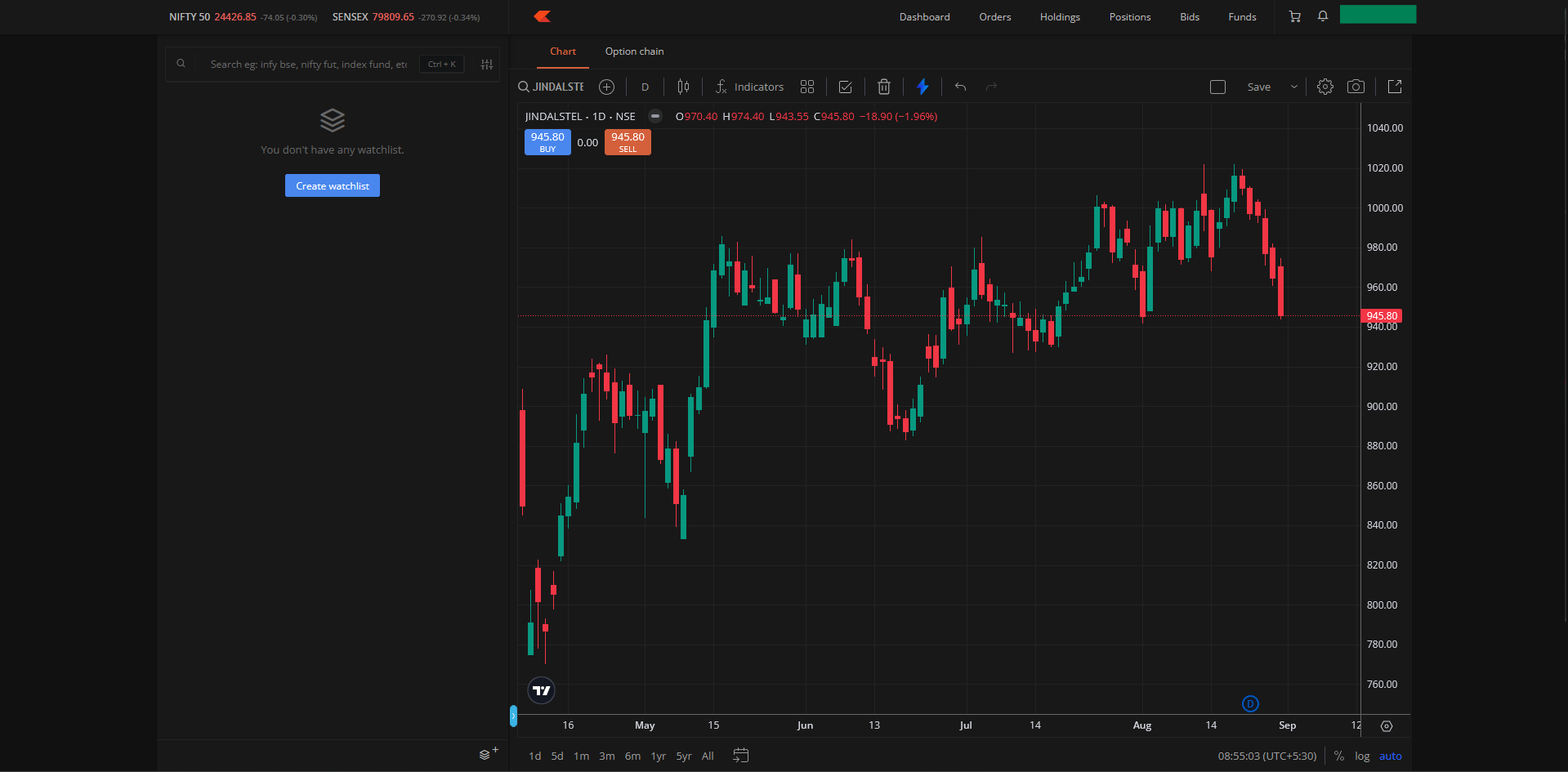
Task: Open the D timeframe interval dropdown
Action: 645,87
